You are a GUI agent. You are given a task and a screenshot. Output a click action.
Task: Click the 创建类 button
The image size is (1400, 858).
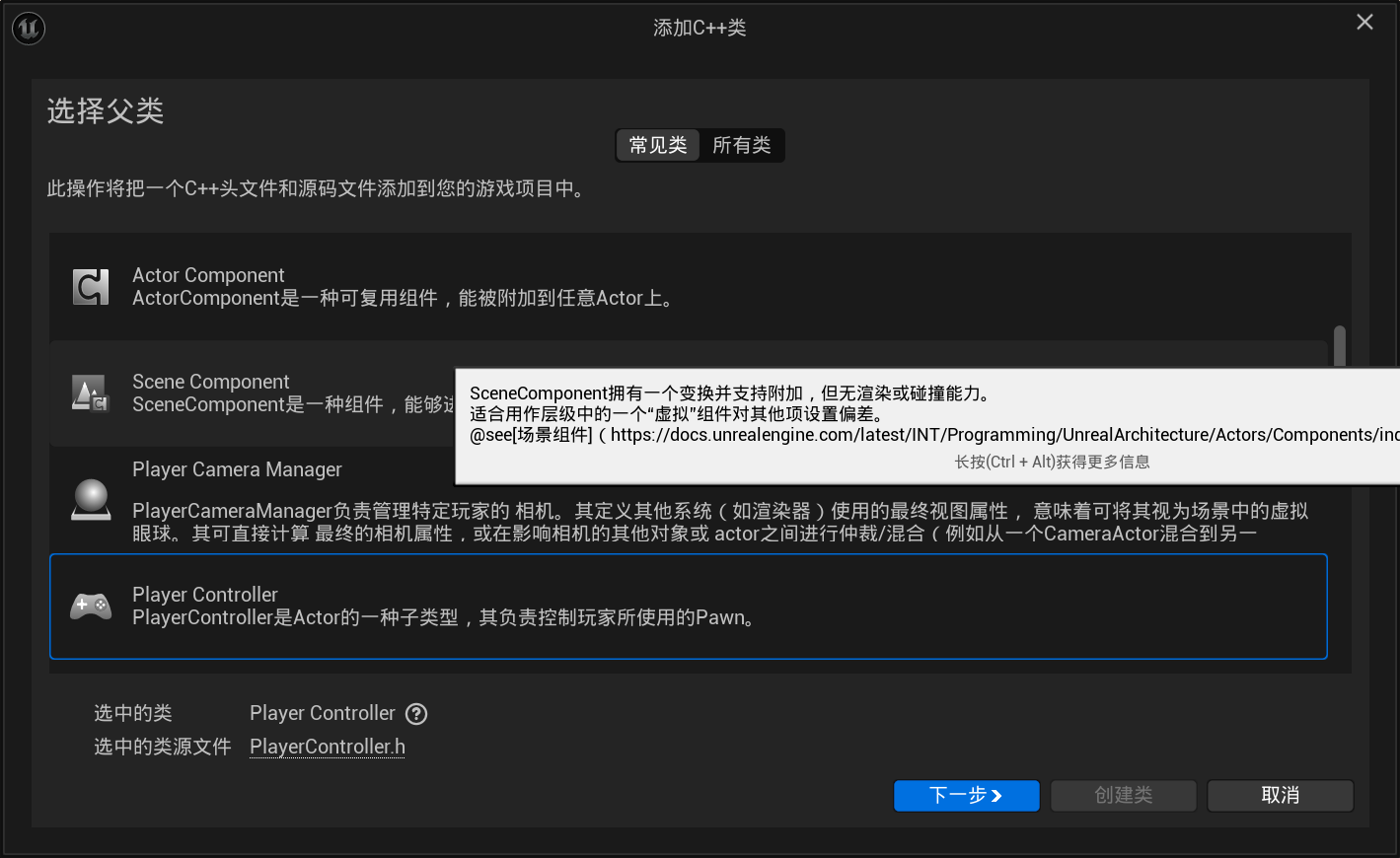(1123, 796)
